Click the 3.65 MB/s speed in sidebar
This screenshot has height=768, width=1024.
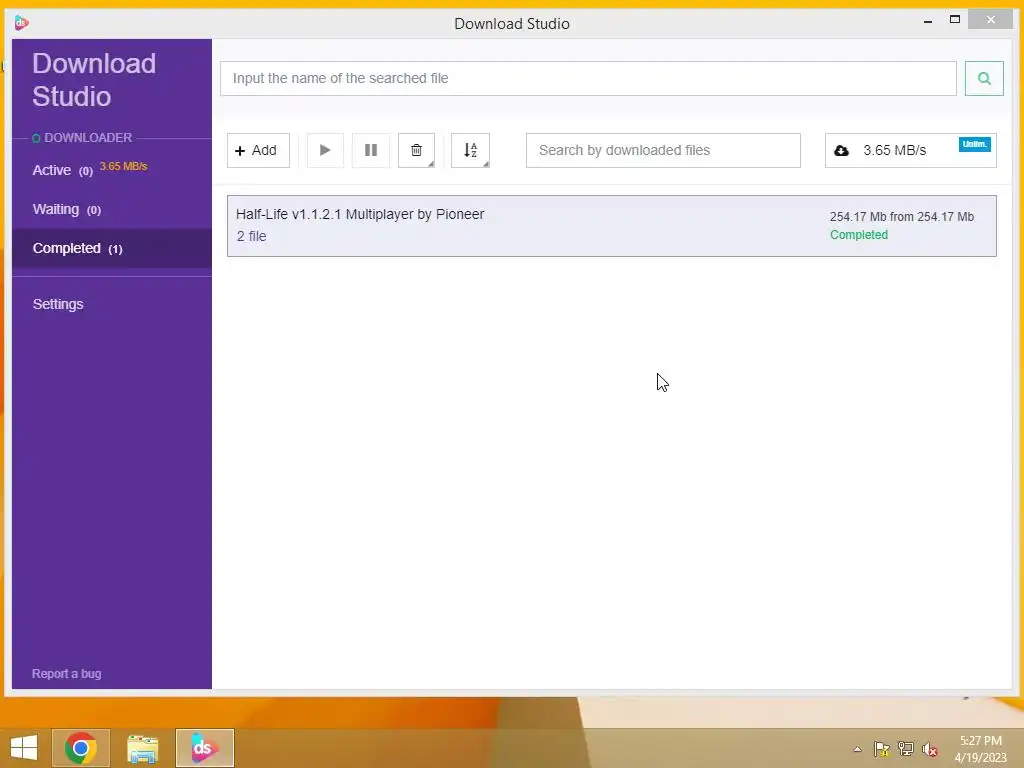123,167
